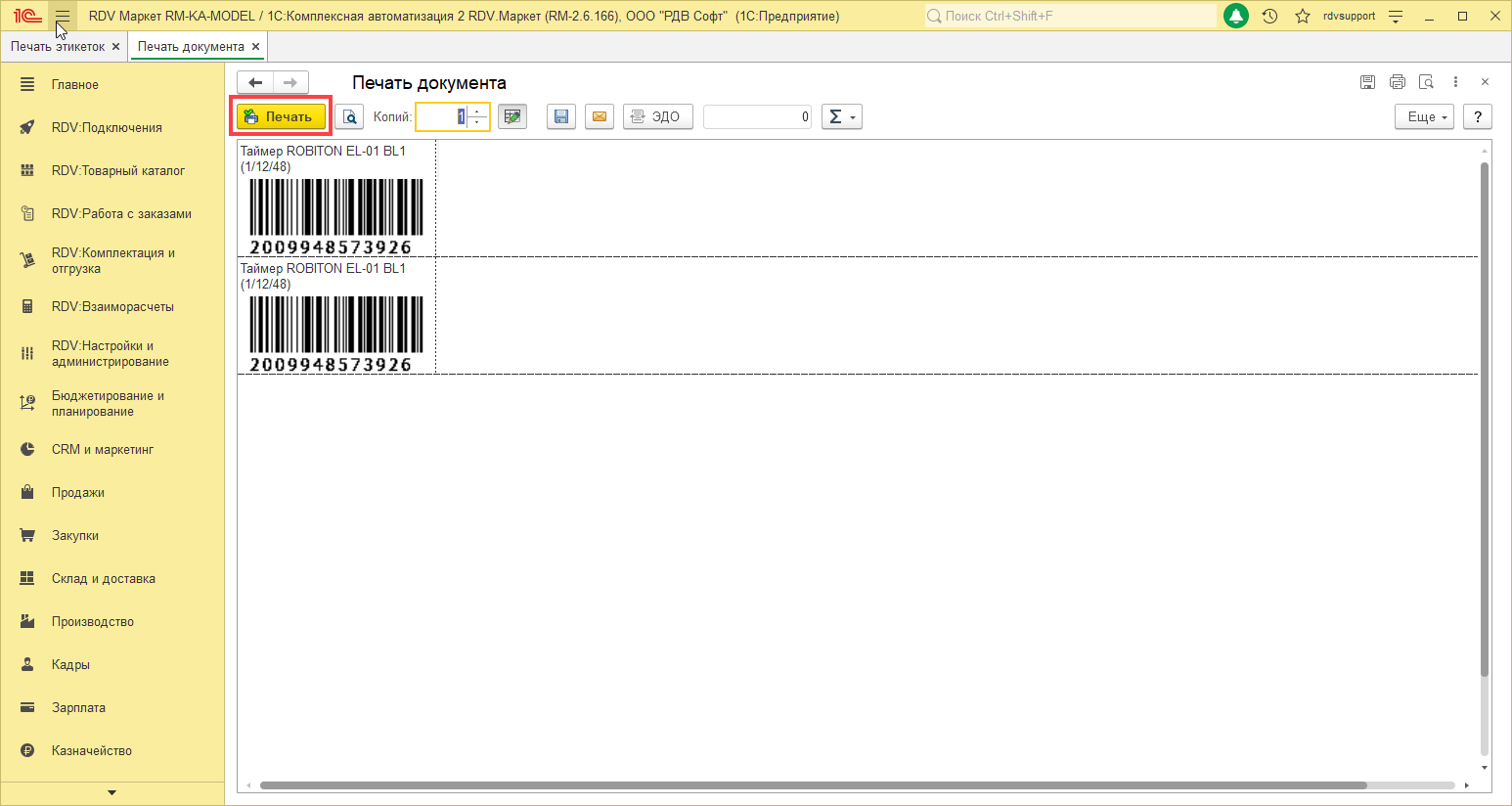Click the 1C logo icon

click(x=27, y=16)
